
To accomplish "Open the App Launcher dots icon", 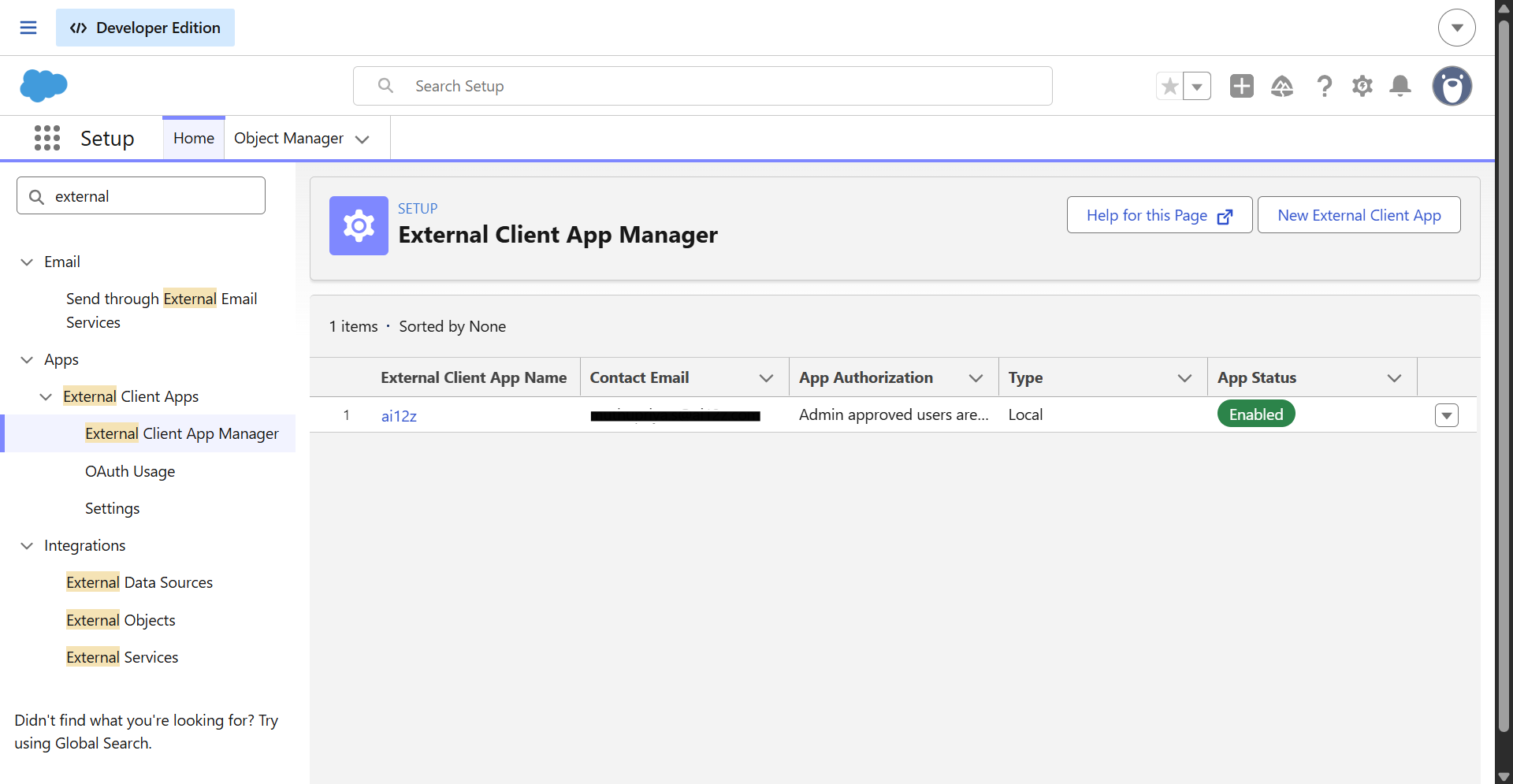I will pyautogui.click(x=47, y=138).
